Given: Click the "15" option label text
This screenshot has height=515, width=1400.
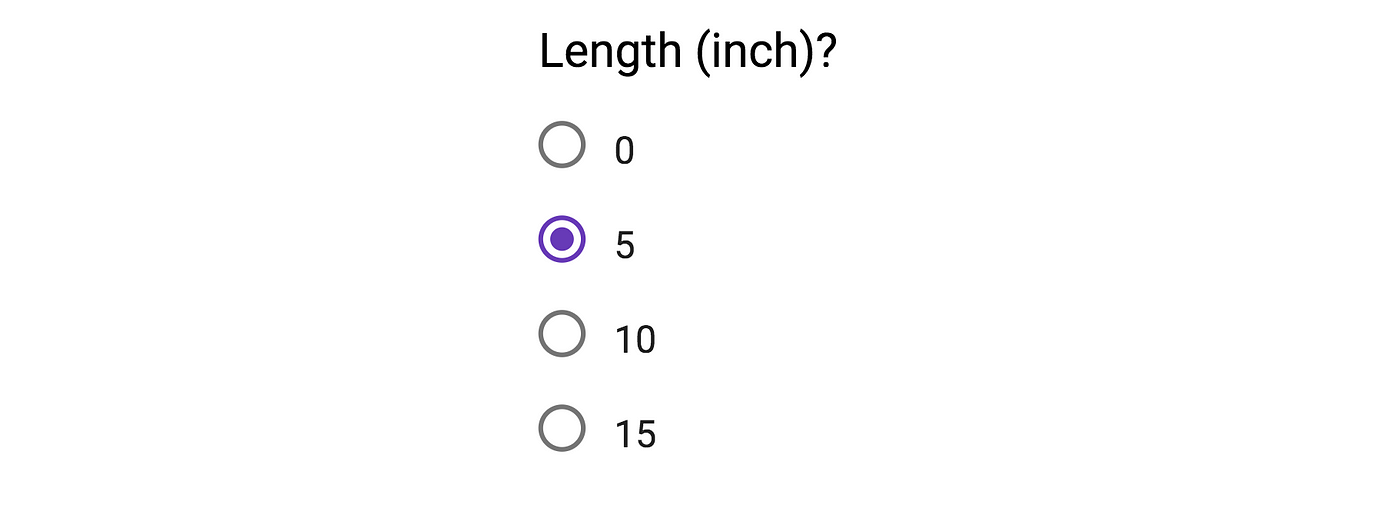Looking at the screenshot, I should [635, 434].
